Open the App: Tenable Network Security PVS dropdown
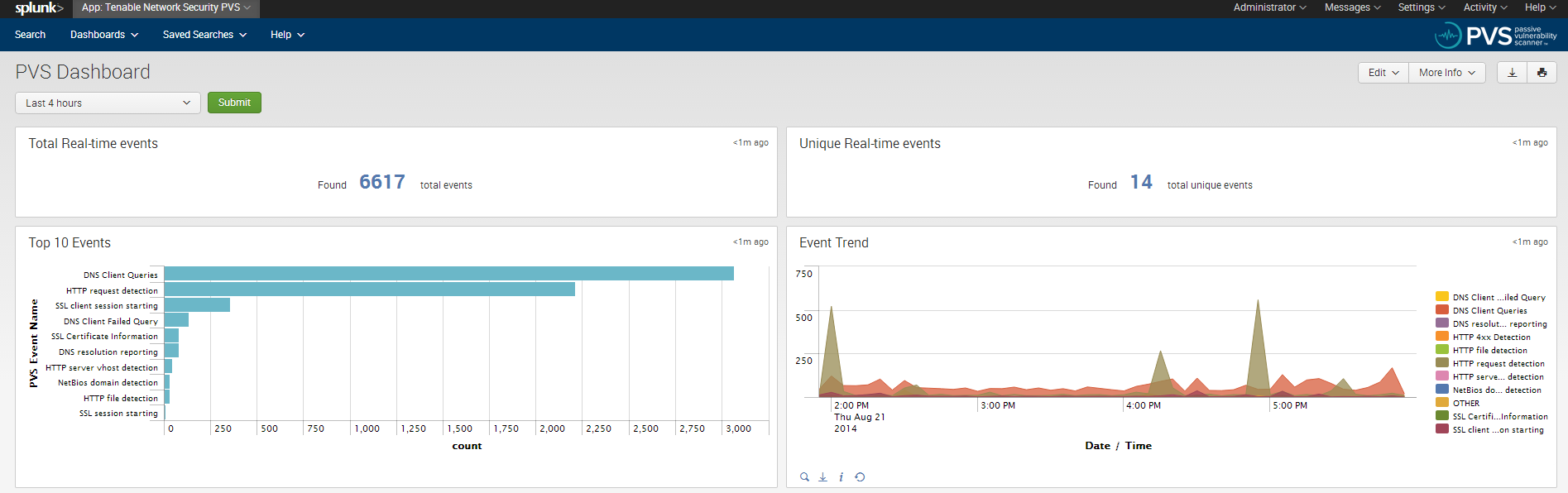The image size is (1568, 493). [x=165, y=8]
